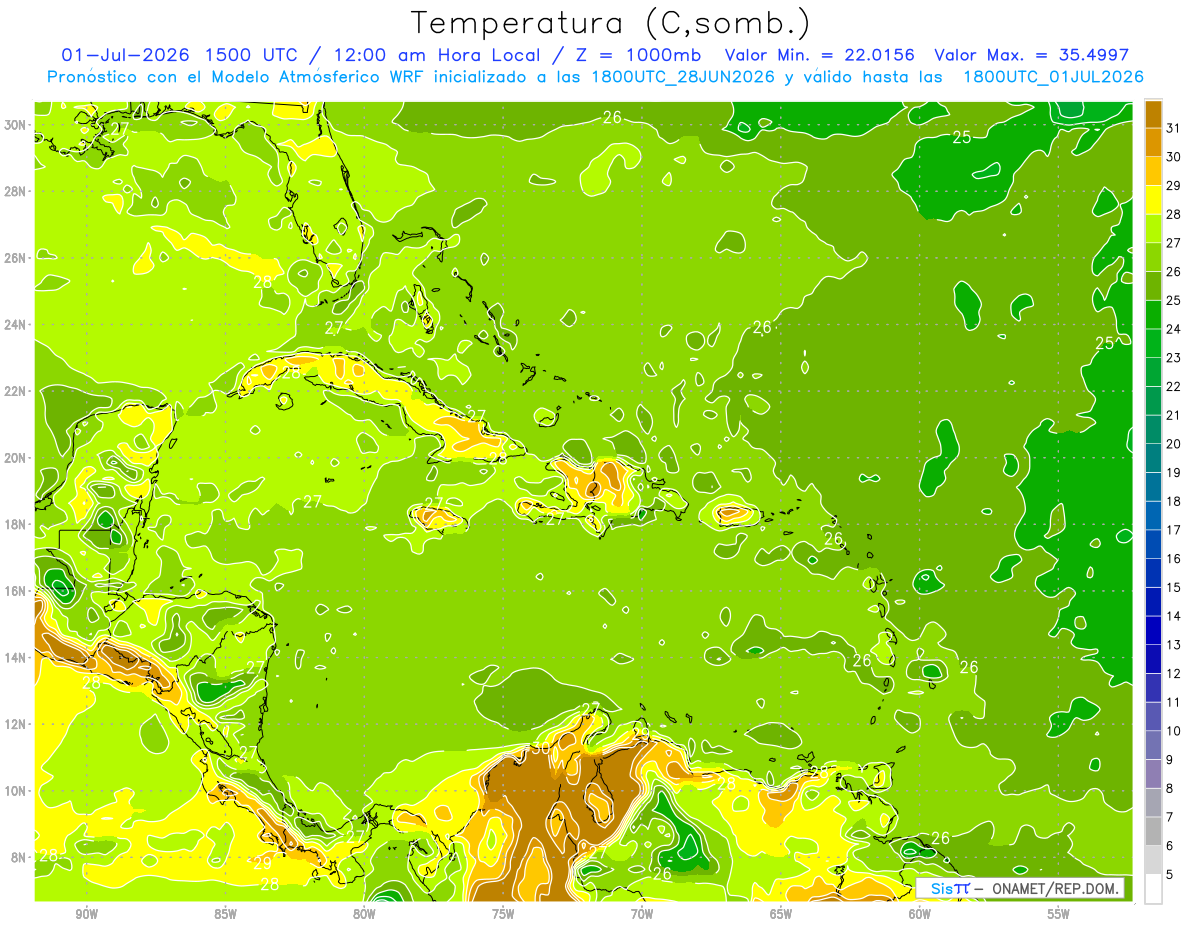Click the '1800UTC_28JUN2026' initialization time

[x=683, y=77]
